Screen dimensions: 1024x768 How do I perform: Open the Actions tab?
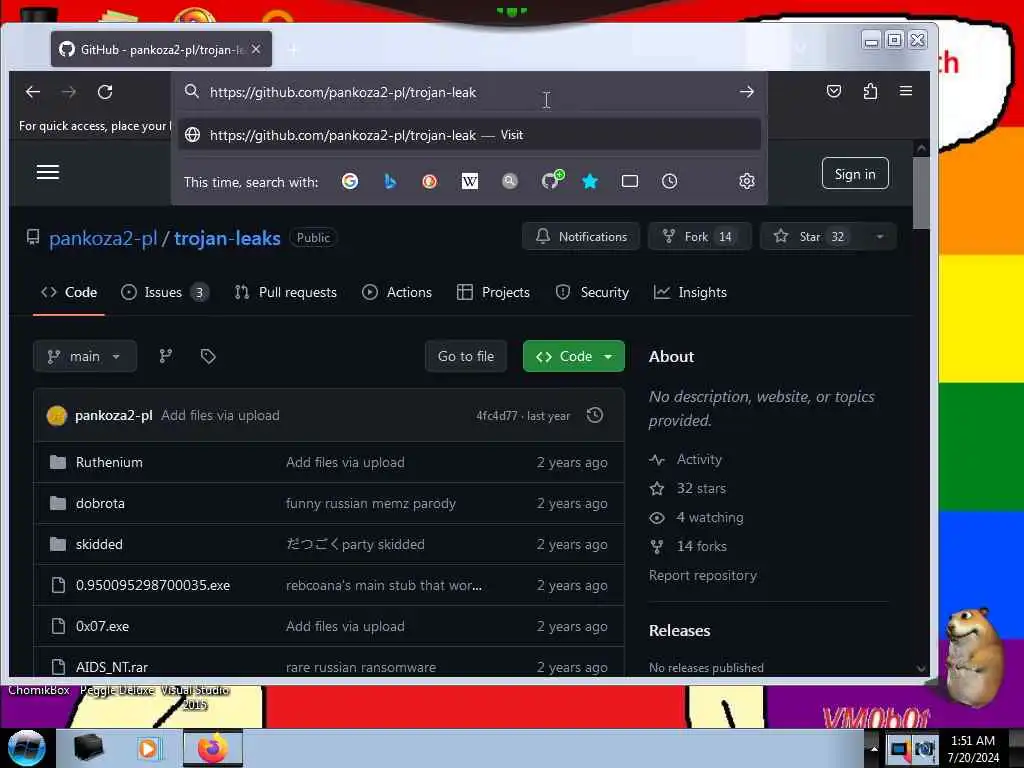coord(397,292)
